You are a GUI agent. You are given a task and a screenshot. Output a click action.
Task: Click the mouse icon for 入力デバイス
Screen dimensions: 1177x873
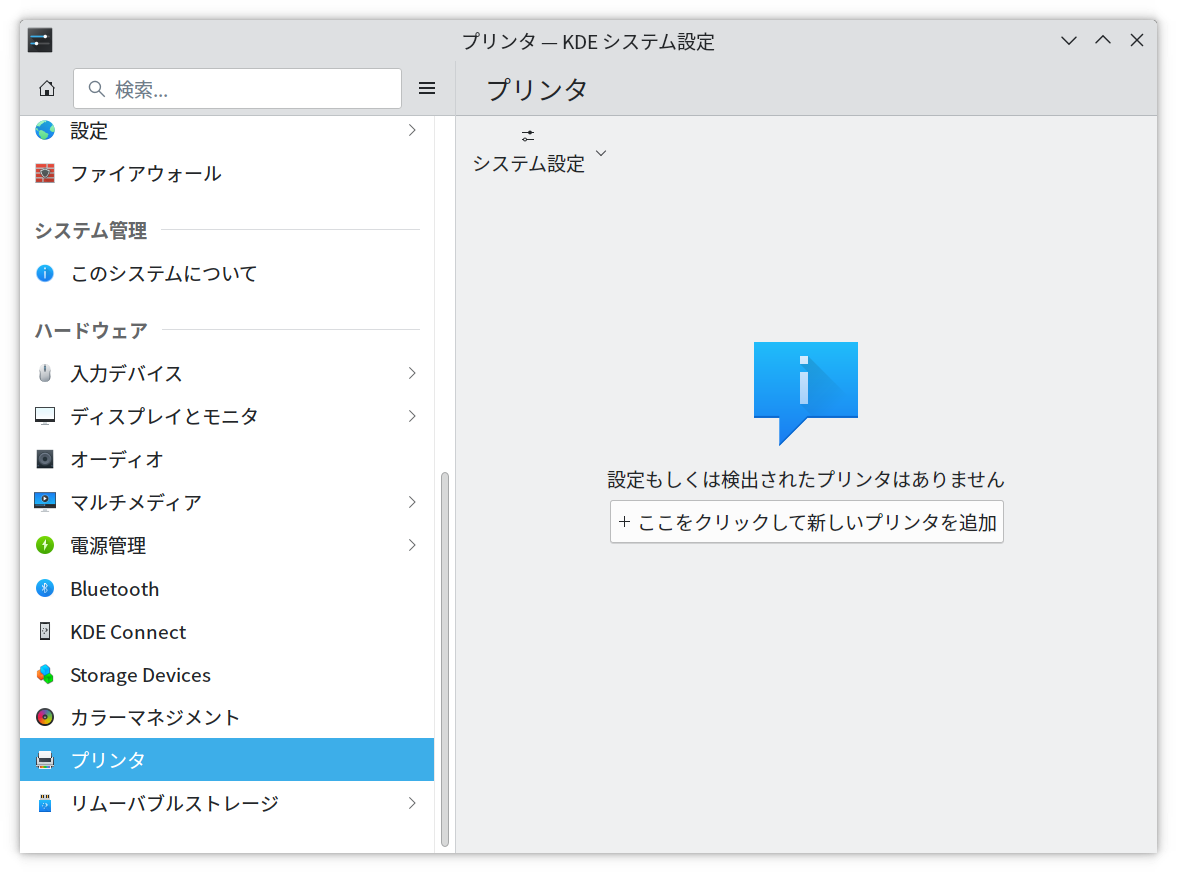[45, 373]
